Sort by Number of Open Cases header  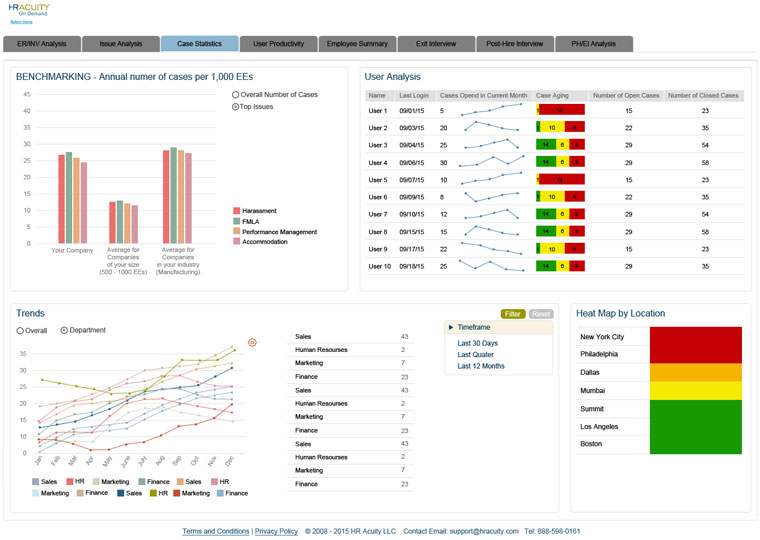(626, 95)
